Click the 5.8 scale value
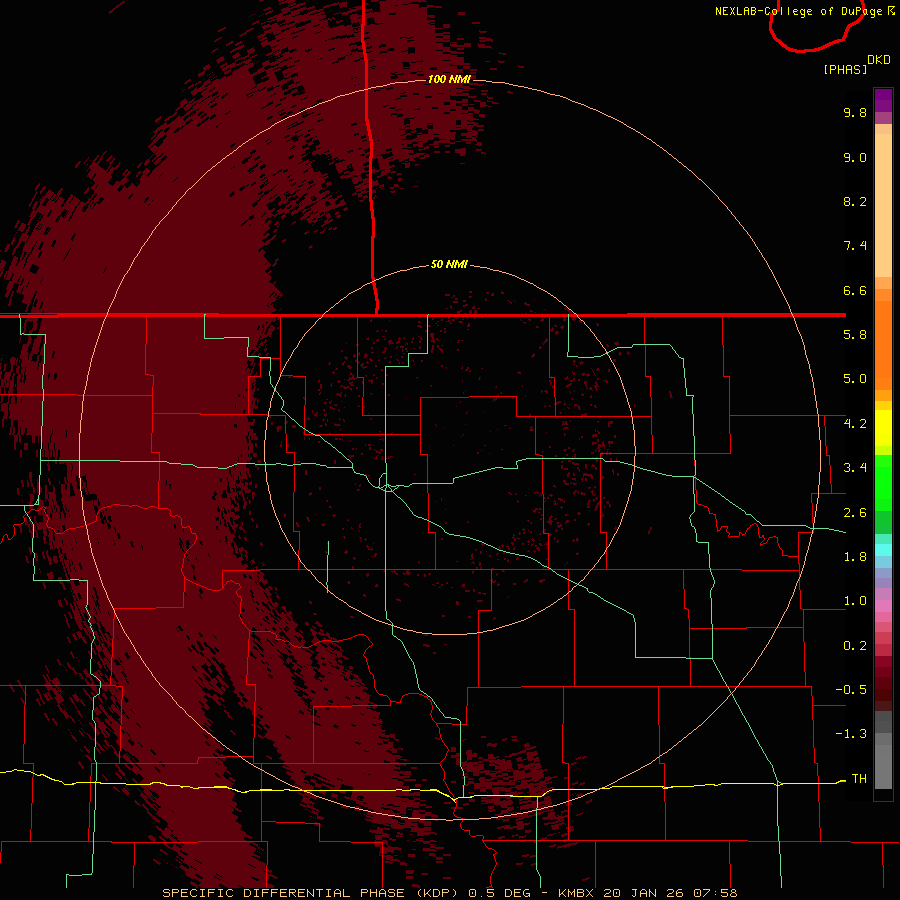The image size is (900, 900). coord(855,335)
